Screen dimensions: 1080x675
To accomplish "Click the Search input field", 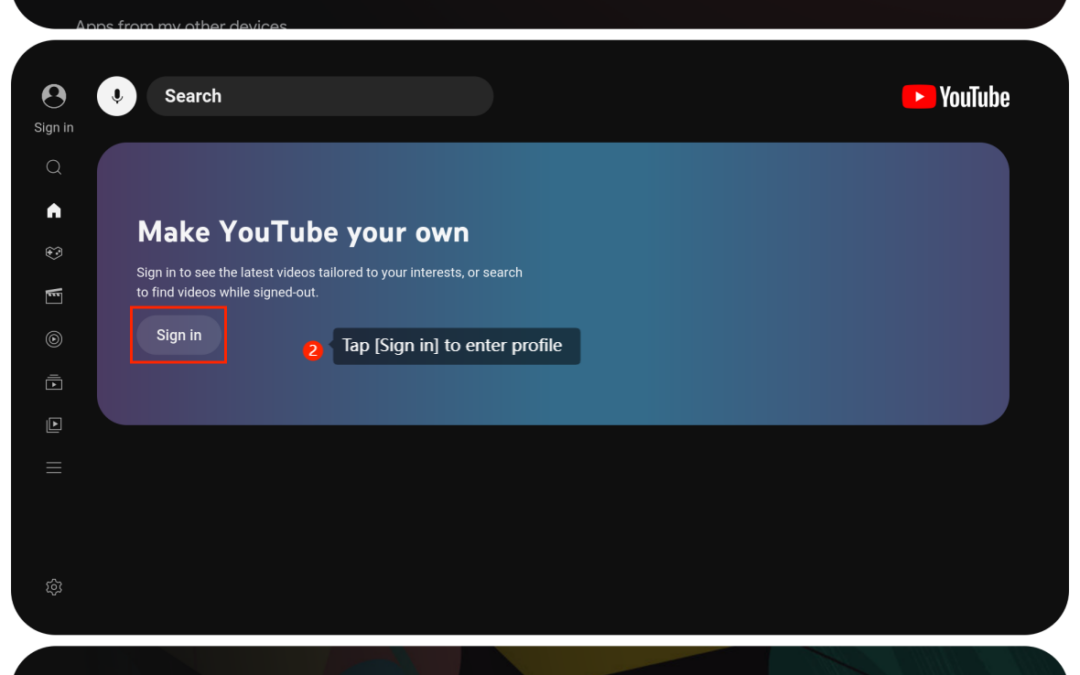I will pyautogui.click(x=320, y=96).
